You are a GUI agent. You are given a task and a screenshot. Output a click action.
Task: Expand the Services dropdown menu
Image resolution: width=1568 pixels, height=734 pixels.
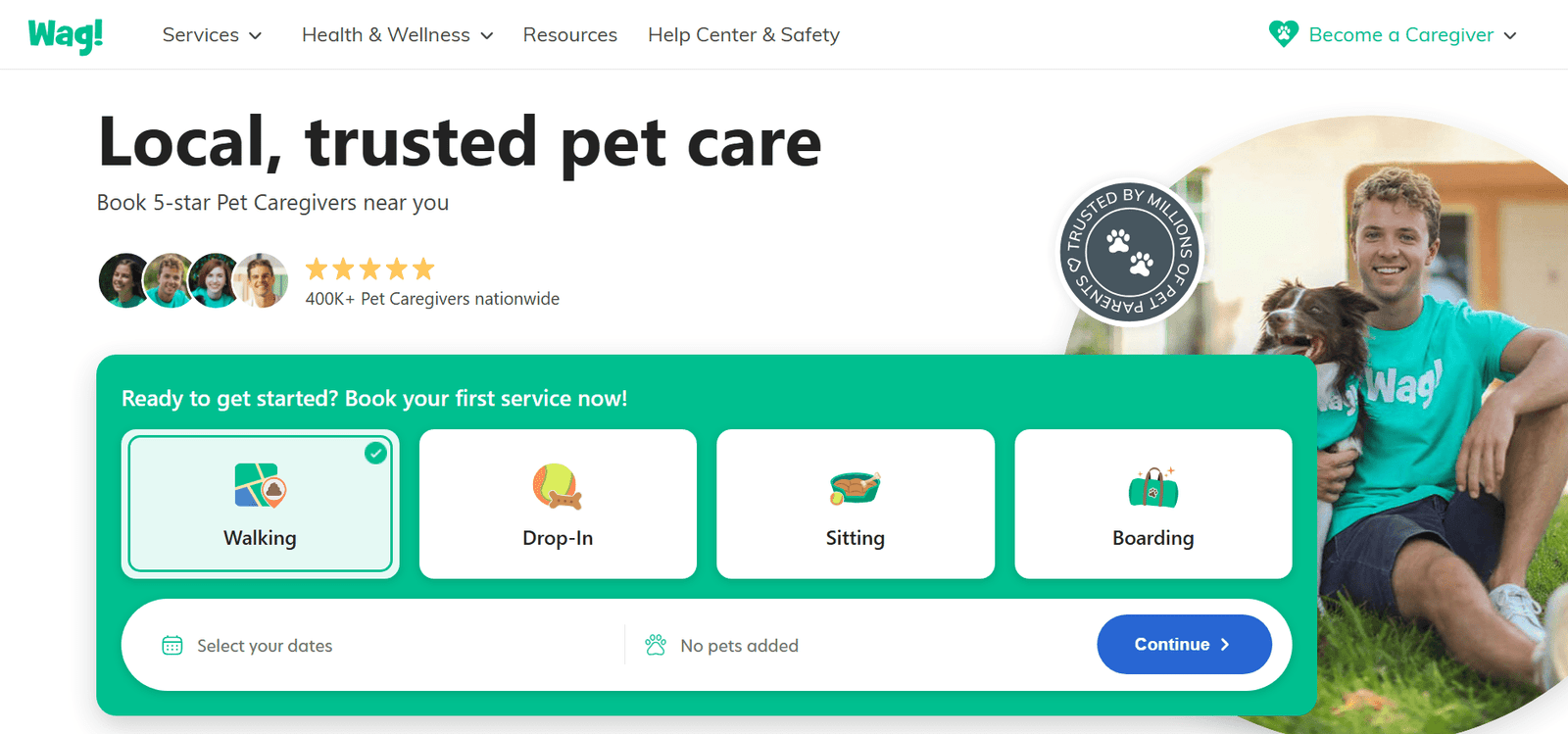click(x=212, y=35)
